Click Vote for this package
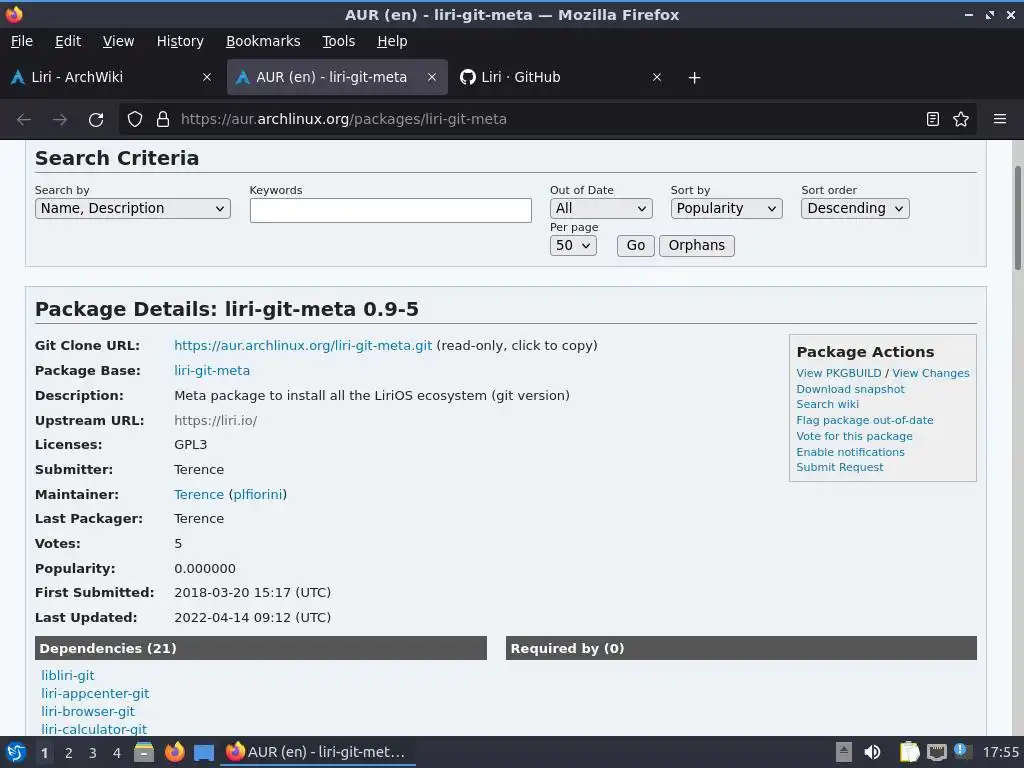This screenshot has height=768, width=1024. click(854, 436)
